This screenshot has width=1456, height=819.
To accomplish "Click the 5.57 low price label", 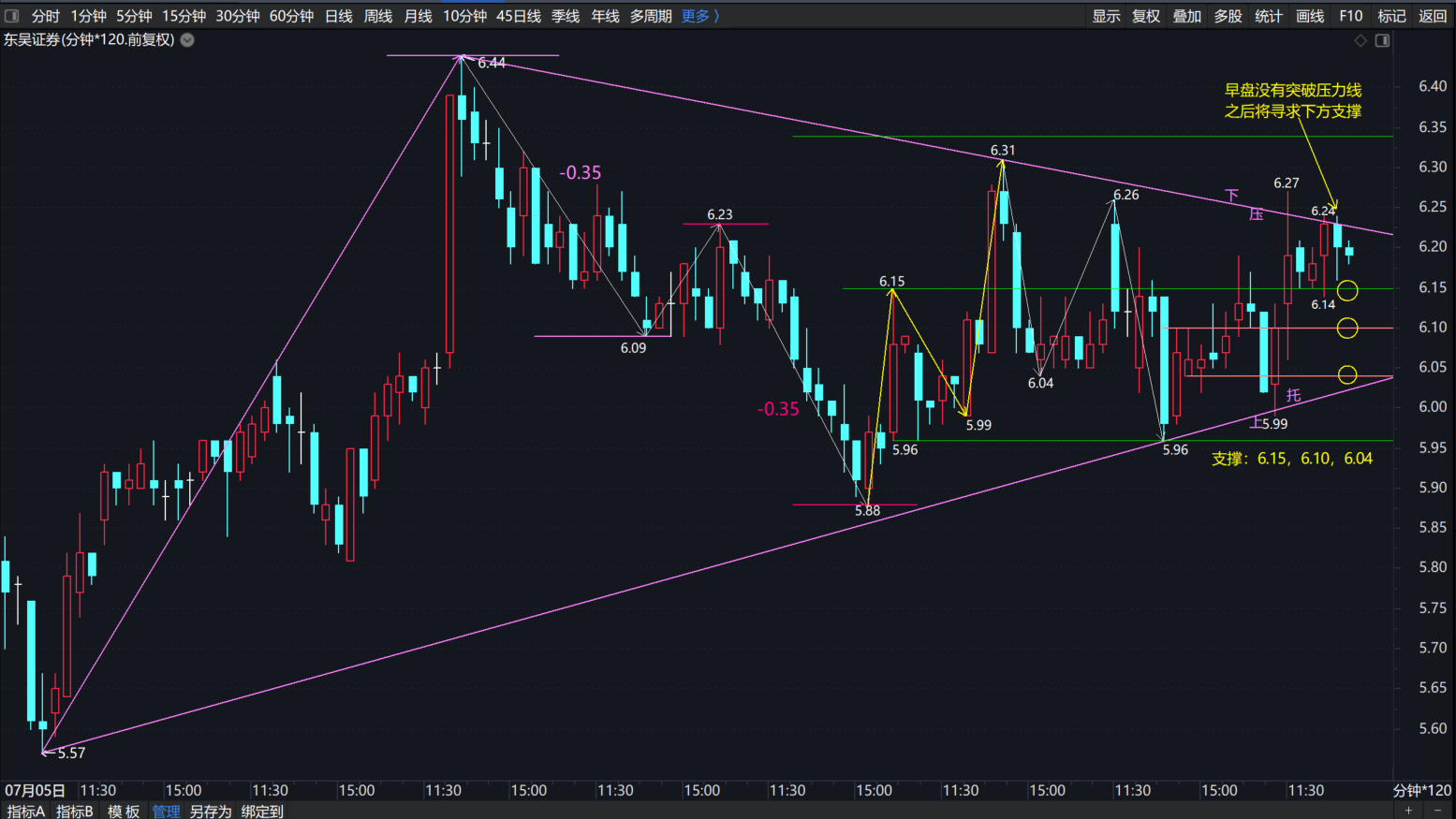I will [x=71, y=753].
